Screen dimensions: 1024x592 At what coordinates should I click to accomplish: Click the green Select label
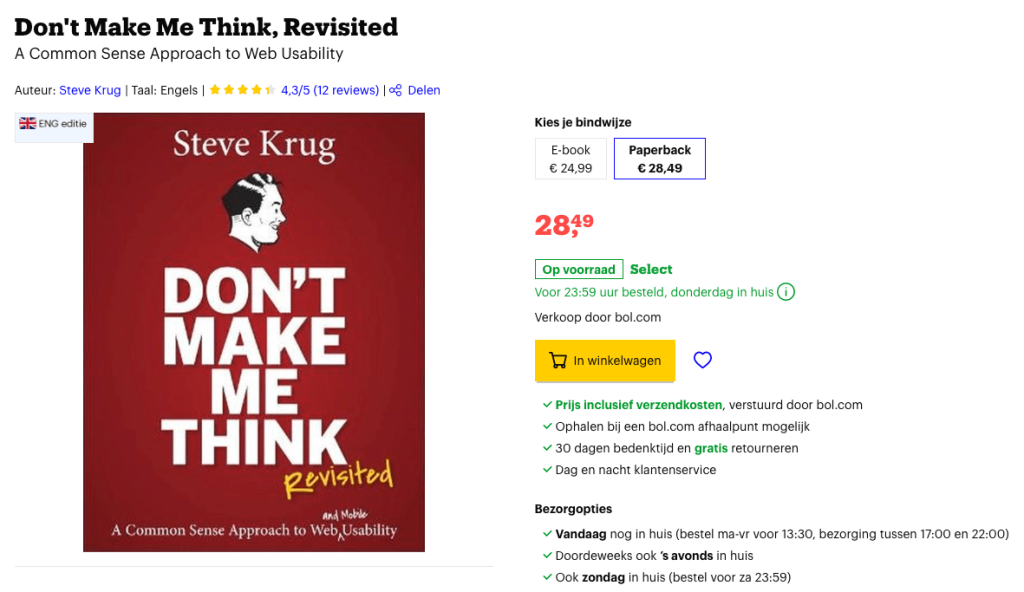[x=651, y=269]
